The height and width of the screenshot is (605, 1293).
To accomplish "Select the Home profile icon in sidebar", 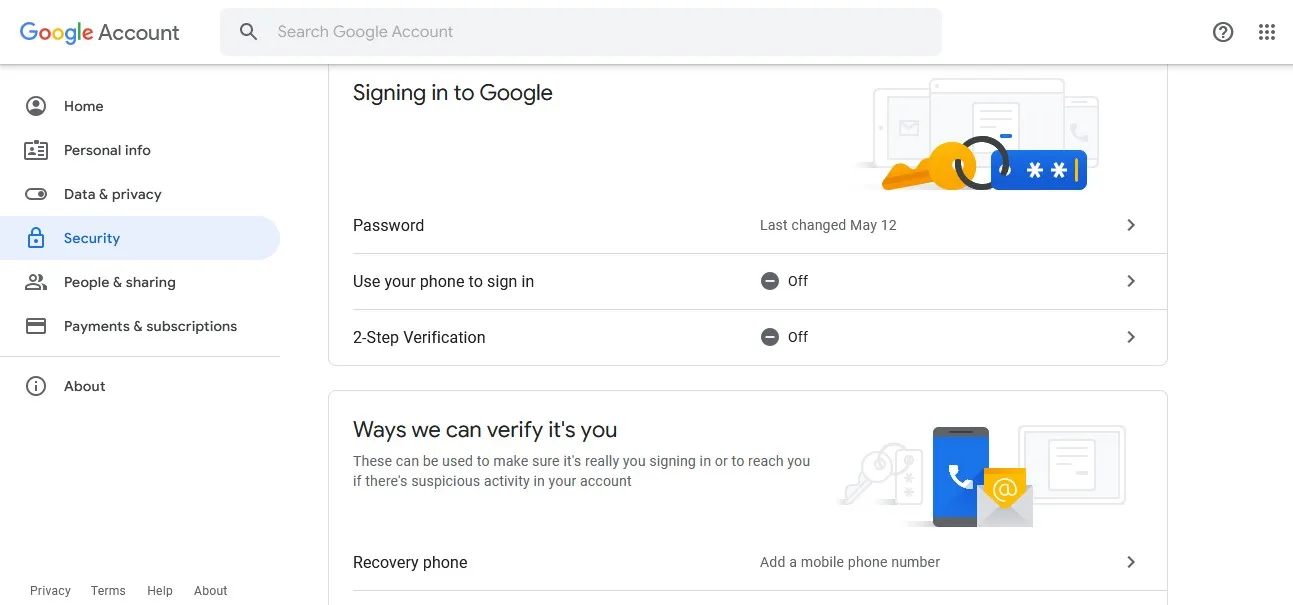I will pos(36,106).
